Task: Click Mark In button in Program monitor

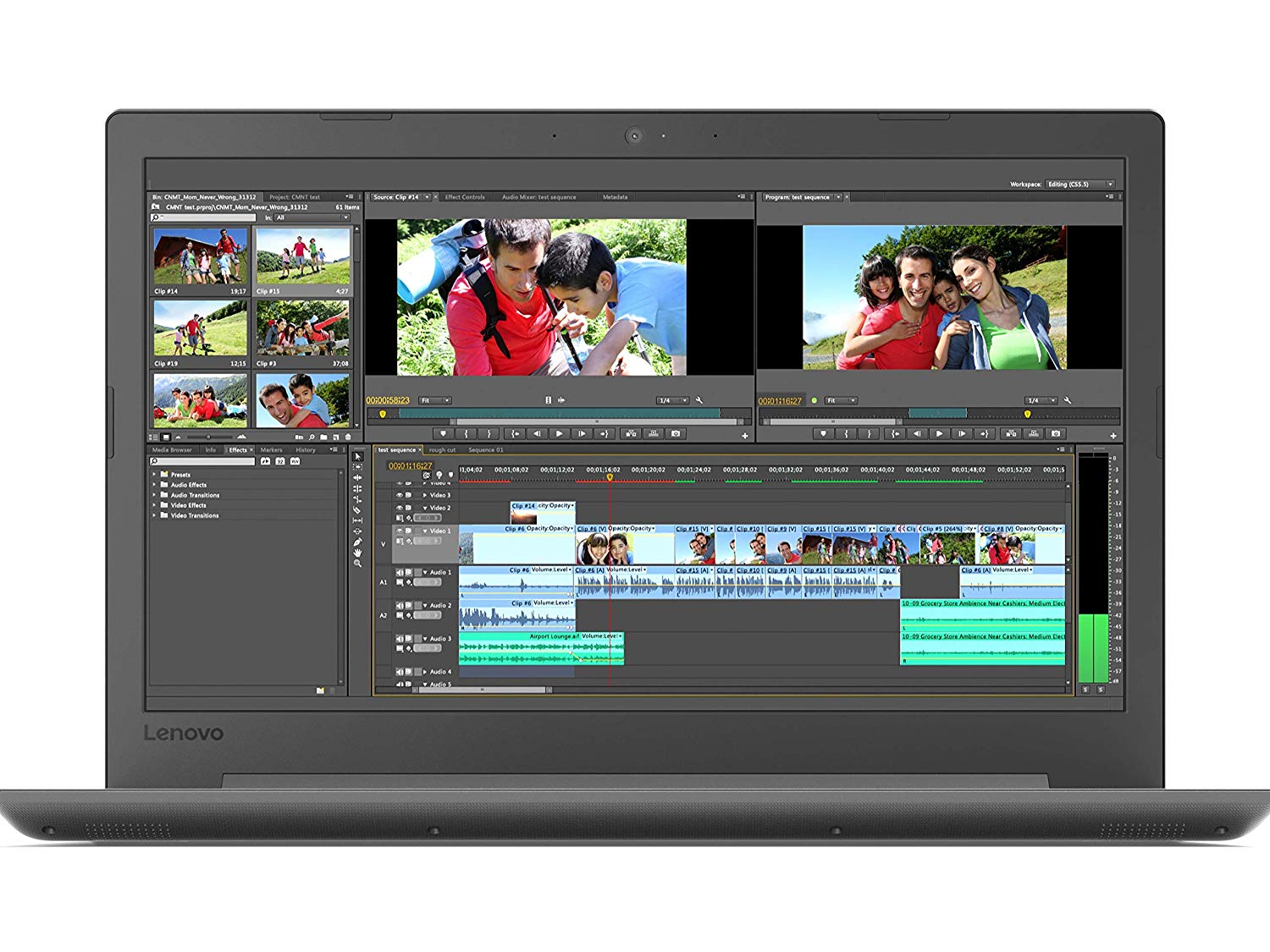Action: coord(846,433)
